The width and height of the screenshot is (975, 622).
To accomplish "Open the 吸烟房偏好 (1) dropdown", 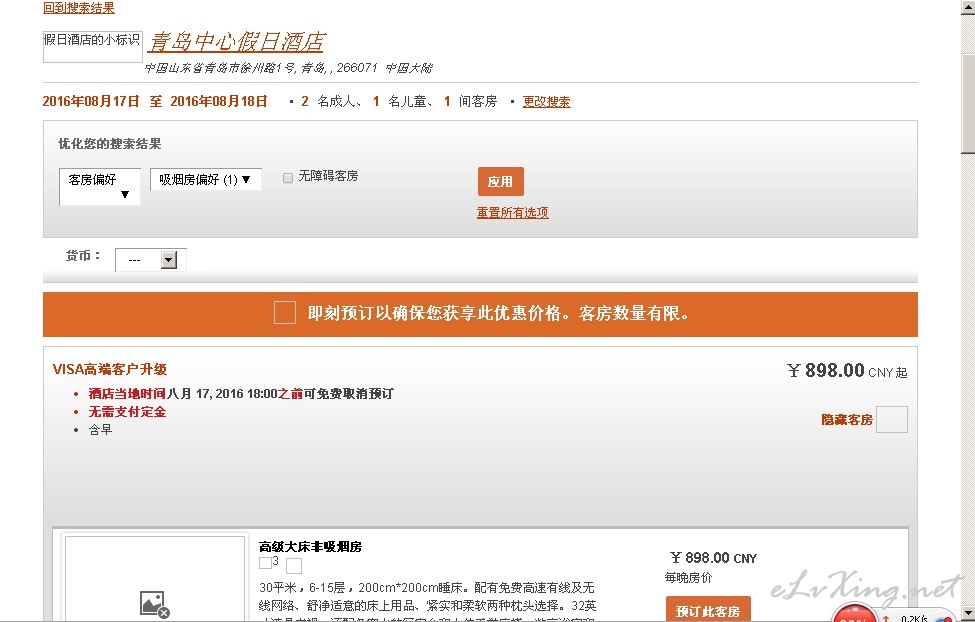I will (205, 179).
